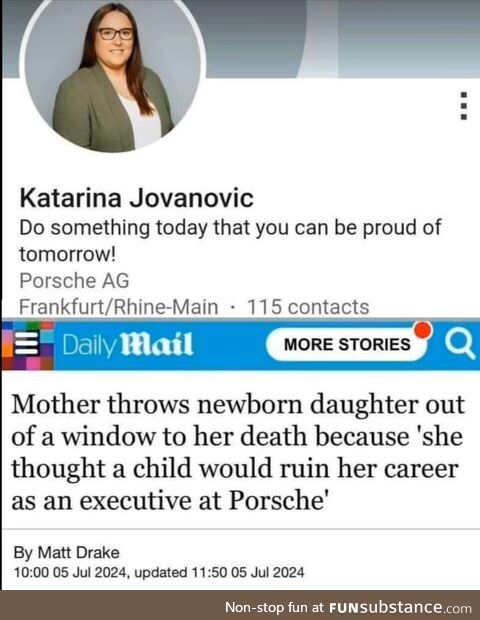This screenshot has width=480, height=620.
Task: Click the updated 11:50 timestamp text
Action: [x=219, y=572]
